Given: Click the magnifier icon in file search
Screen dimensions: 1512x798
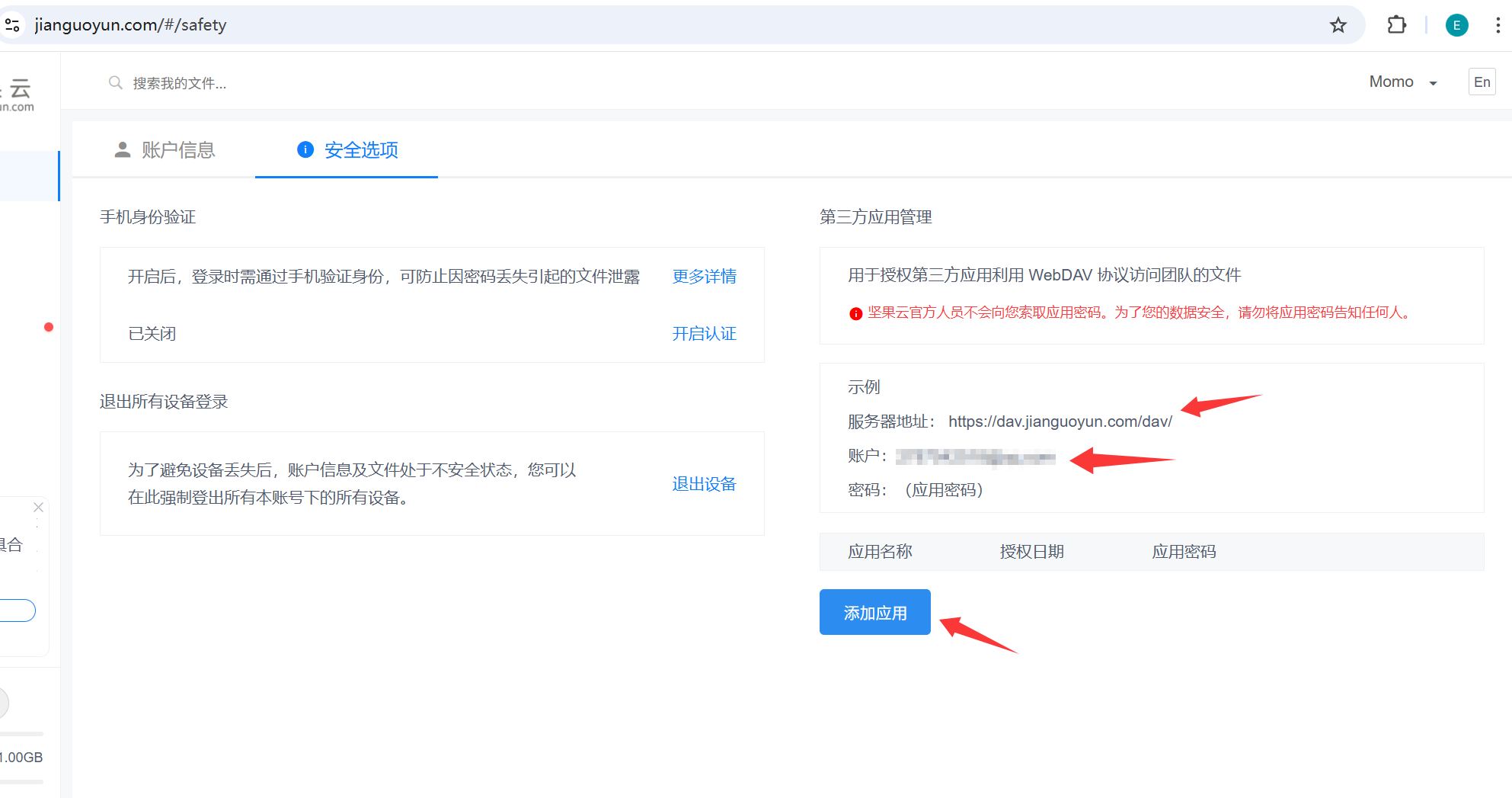Looking at the screenshot, I should pyautogui.click(x=116, y=82).
